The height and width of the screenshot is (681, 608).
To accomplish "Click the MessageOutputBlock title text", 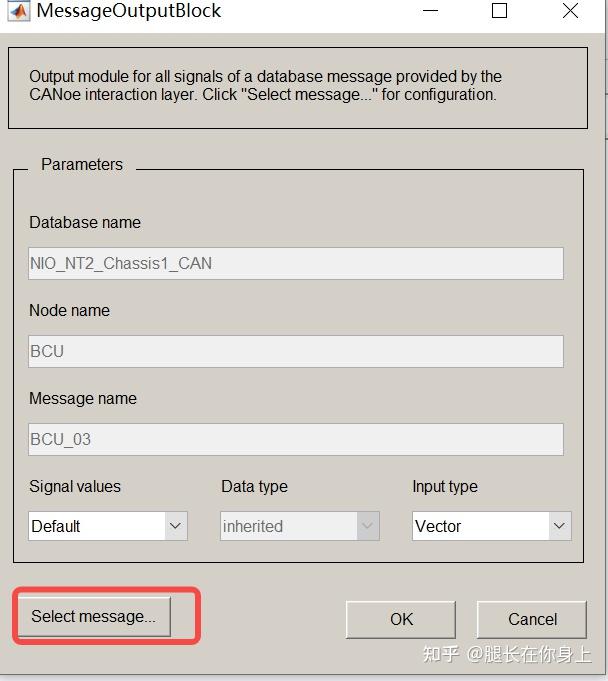I will 129,10.
